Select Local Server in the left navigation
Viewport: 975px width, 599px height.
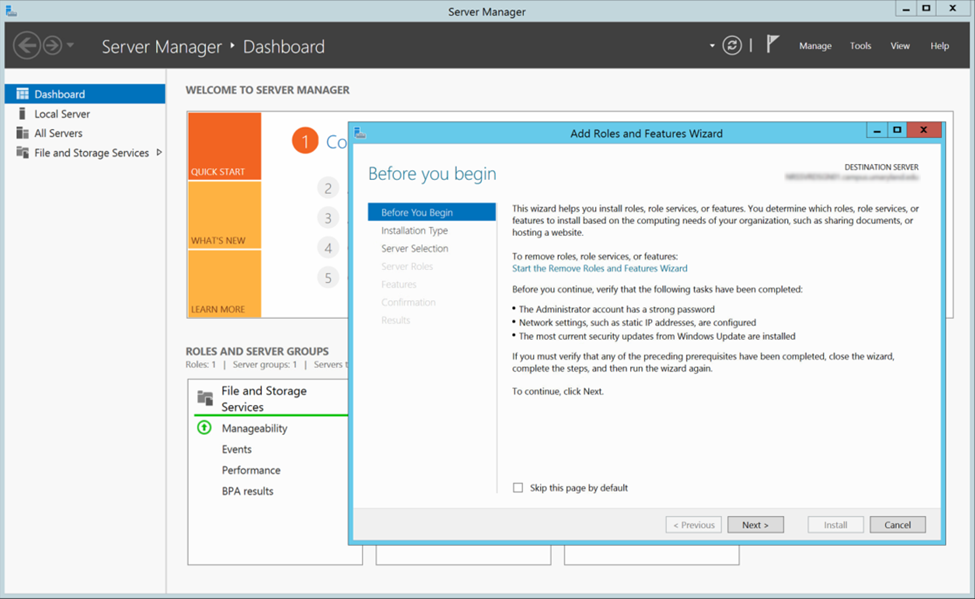[85, 114]
